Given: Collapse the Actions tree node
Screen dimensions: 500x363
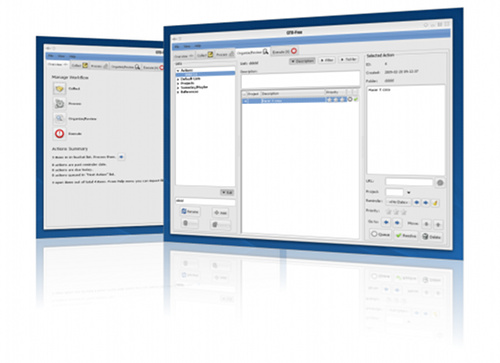Looking at the screenshot, I should pos(178,71).
